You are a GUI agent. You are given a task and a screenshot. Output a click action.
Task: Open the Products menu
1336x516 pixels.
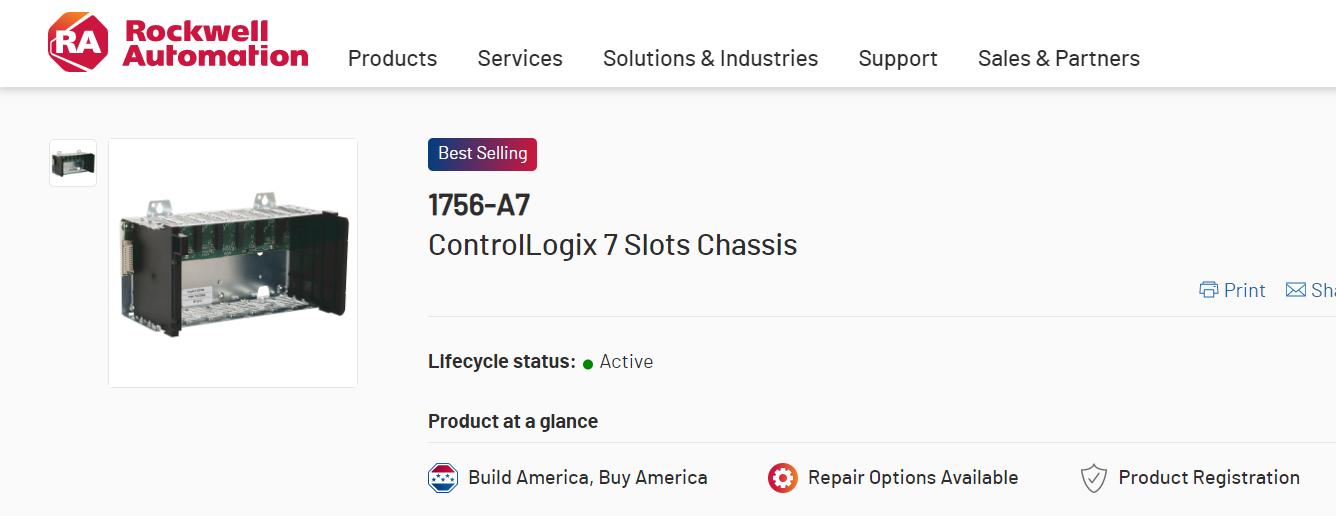click(392, 59)
